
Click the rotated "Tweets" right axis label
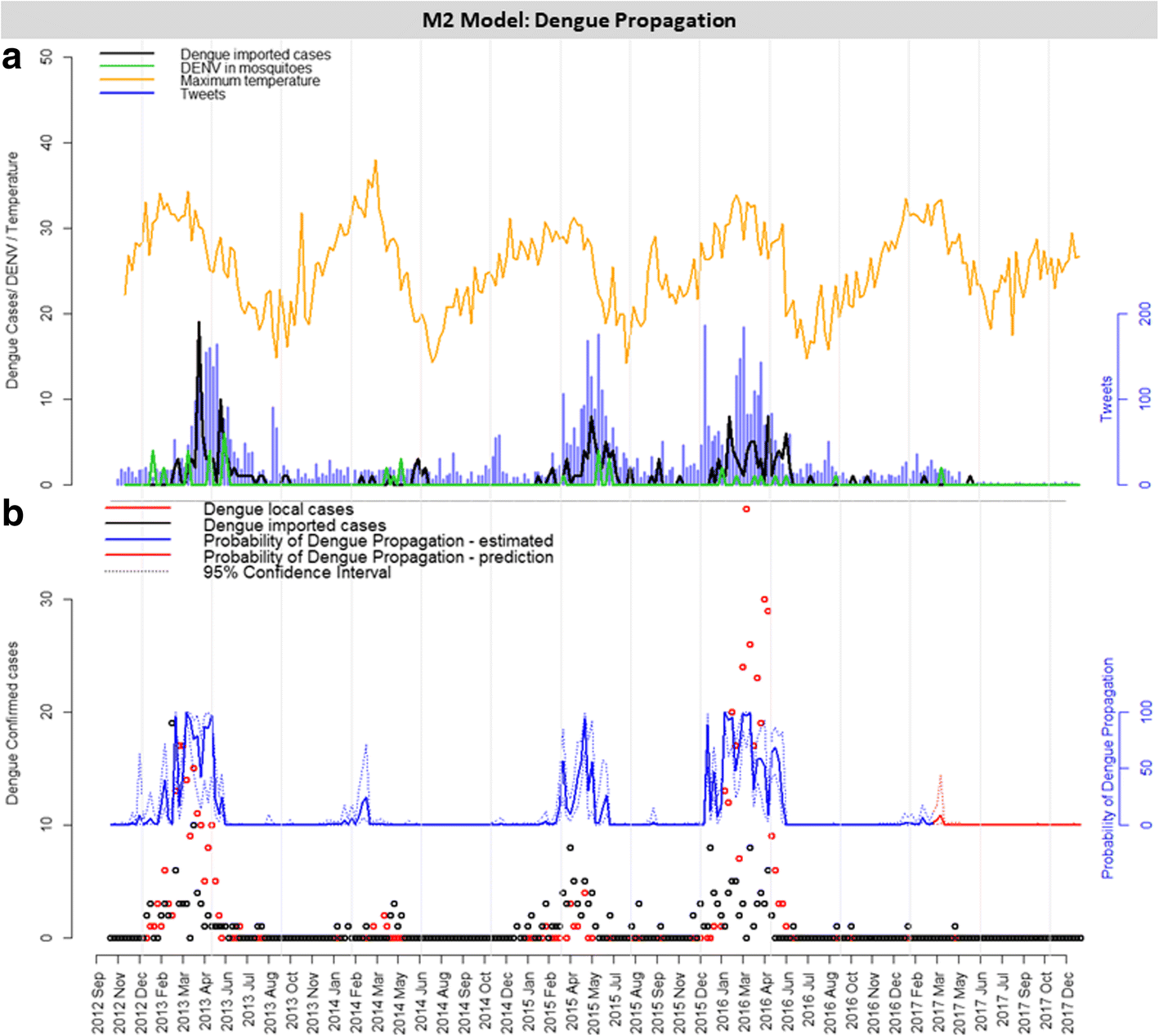pos(1107,399)
